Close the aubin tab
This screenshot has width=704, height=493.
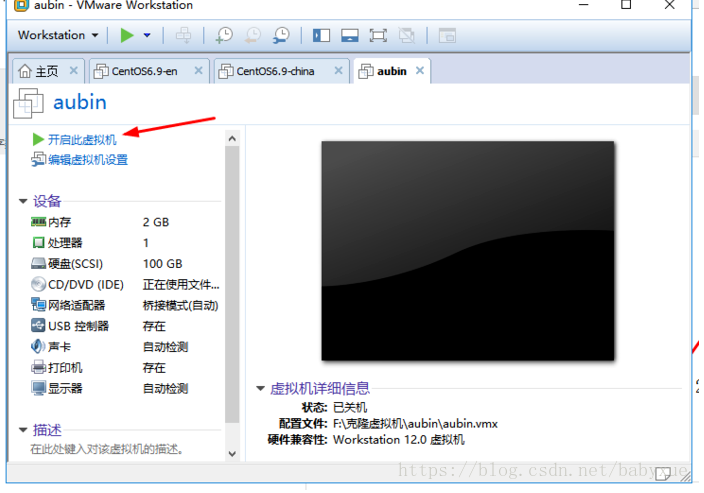(420, 70)
